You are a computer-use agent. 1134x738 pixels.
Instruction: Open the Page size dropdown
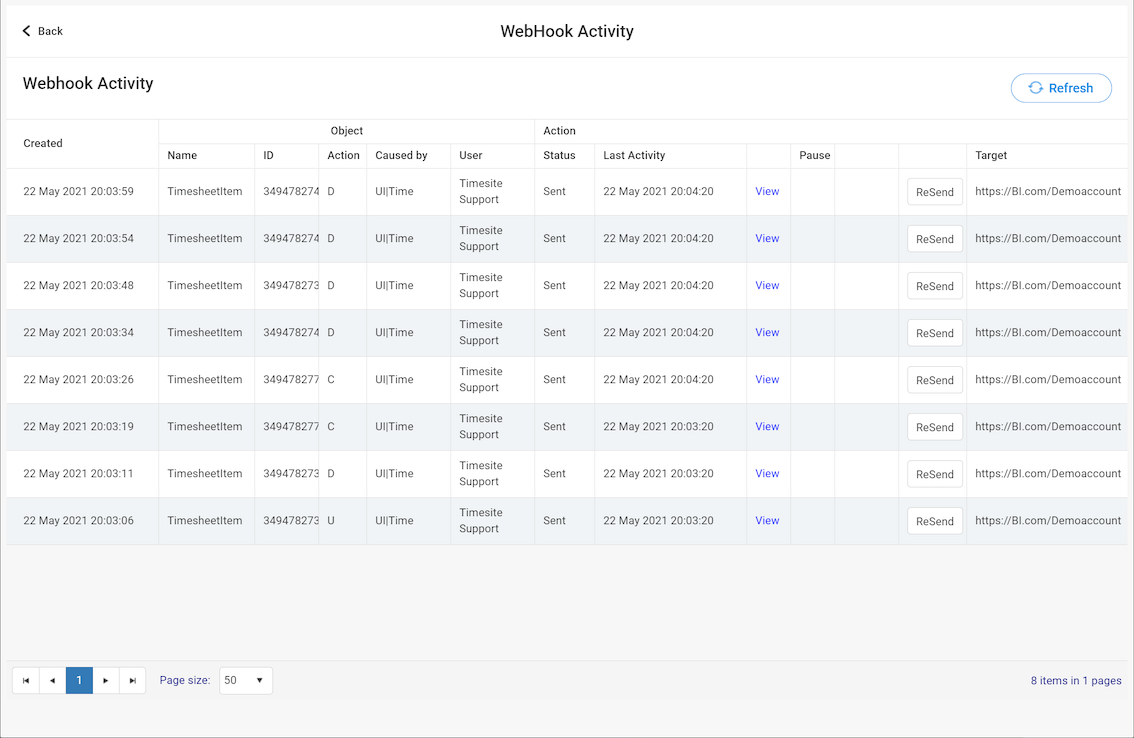click(x=246, y=681)
